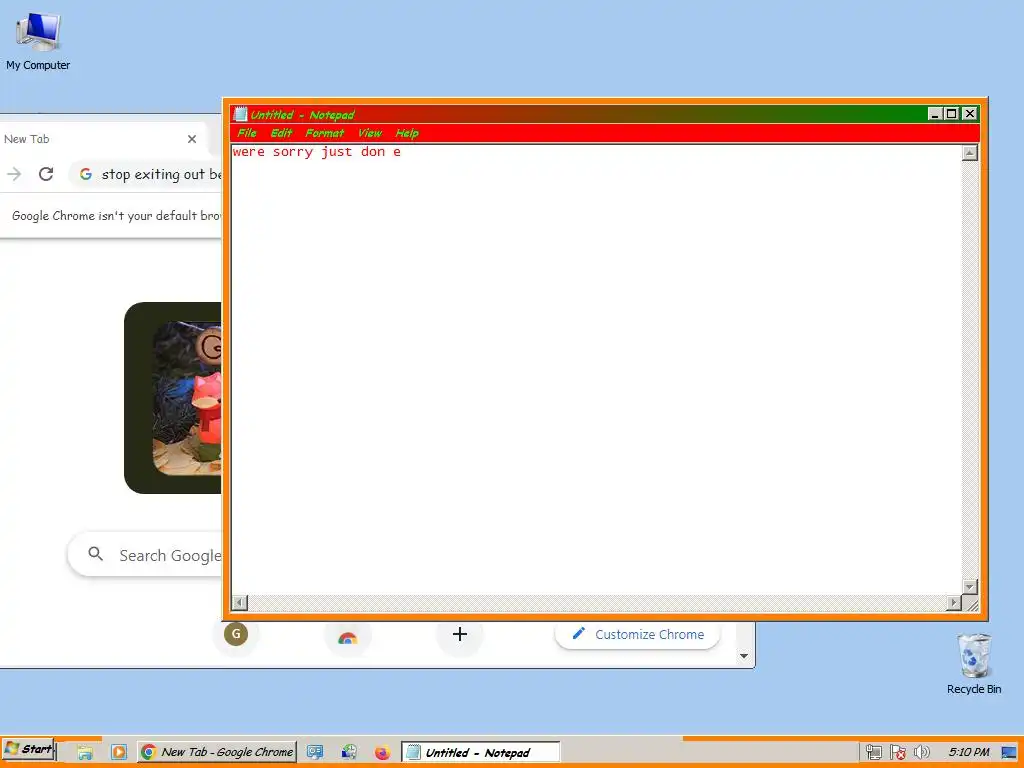Image resolution: width=1024 pixels, height=768 pixels.
Task: Click Notepad vertical scrollbar down arrow
Action: click(970, 586)
